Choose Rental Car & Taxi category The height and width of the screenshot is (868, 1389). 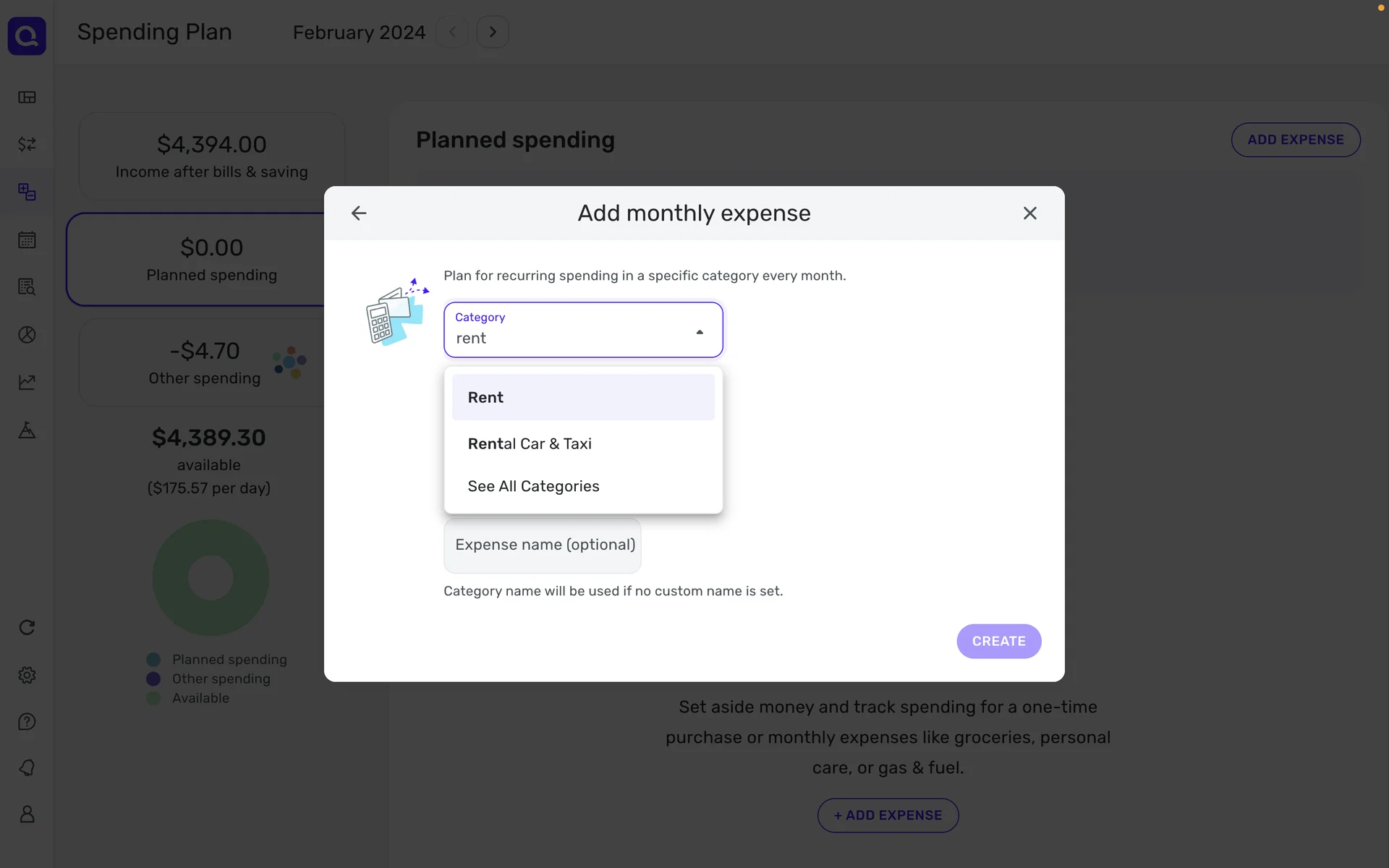click(x=530, y=444)
